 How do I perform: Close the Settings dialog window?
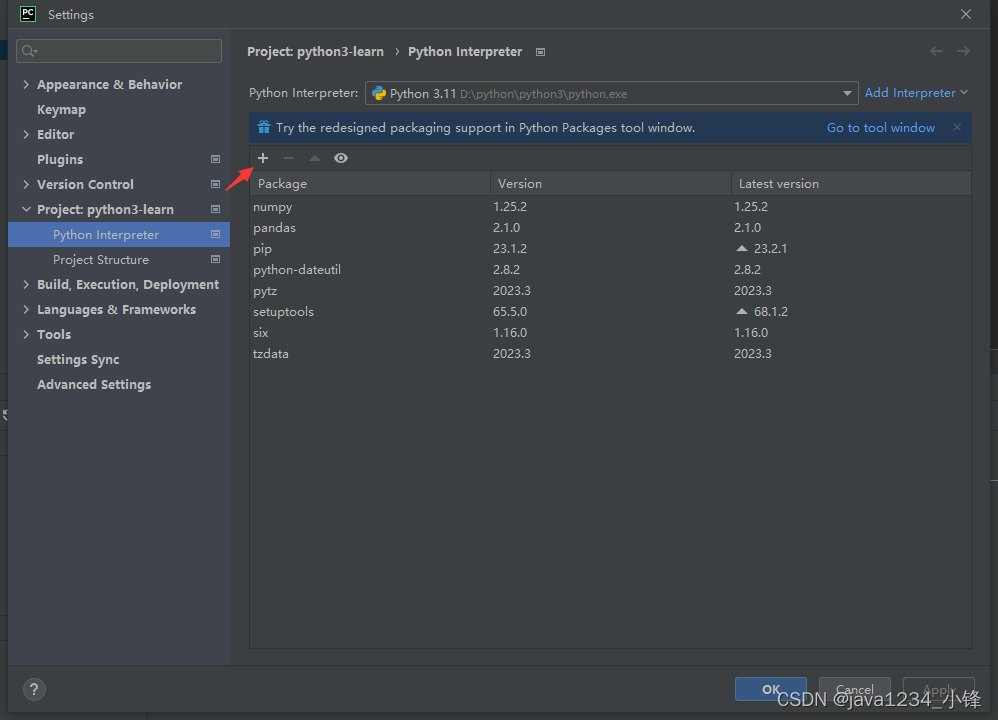[966, 14]
